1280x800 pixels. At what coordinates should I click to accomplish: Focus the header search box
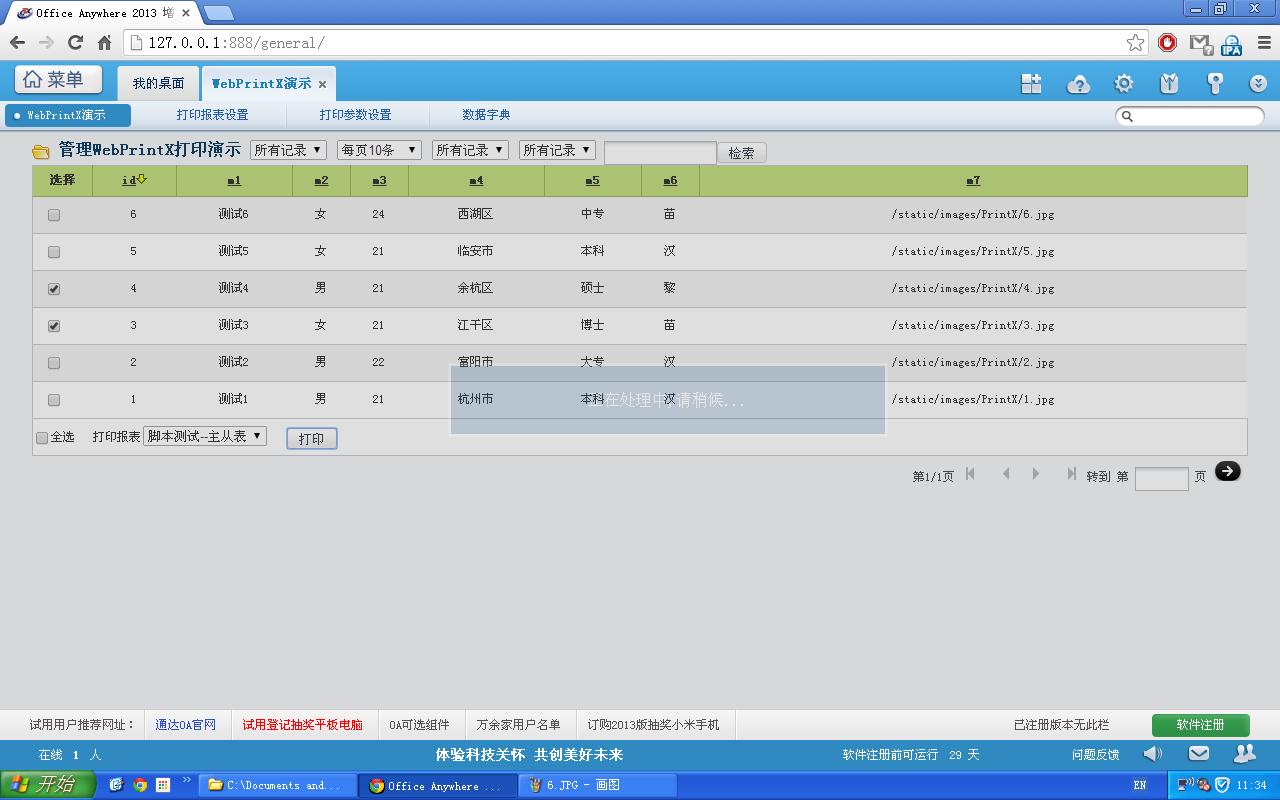(1190, 116)
